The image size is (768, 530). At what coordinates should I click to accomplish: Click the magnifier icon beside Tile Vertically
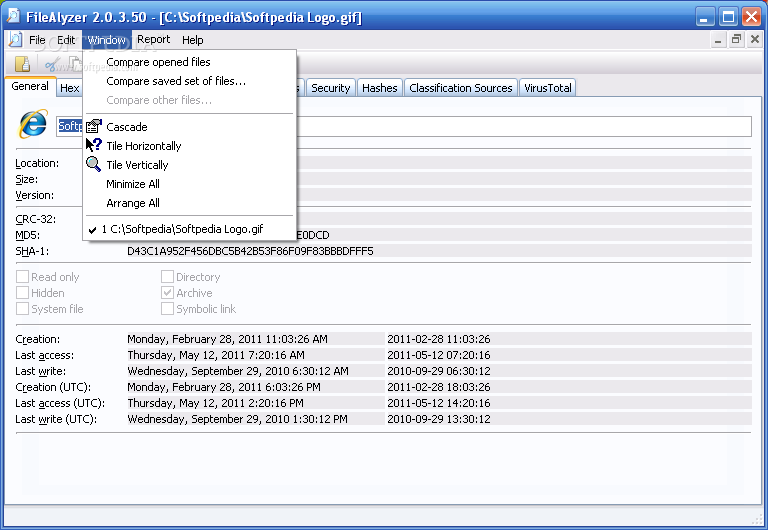click(x=93, y=164)
